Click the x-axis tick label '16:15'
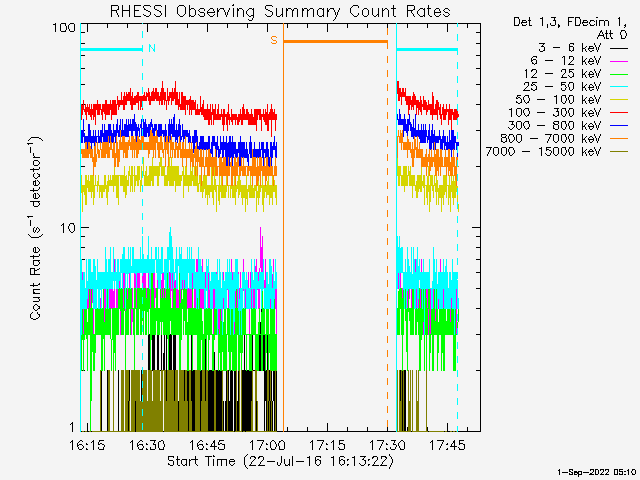Image resolution: width=640 pixels, height=480 pixels. pyautogui.click(x=87, y=445)
